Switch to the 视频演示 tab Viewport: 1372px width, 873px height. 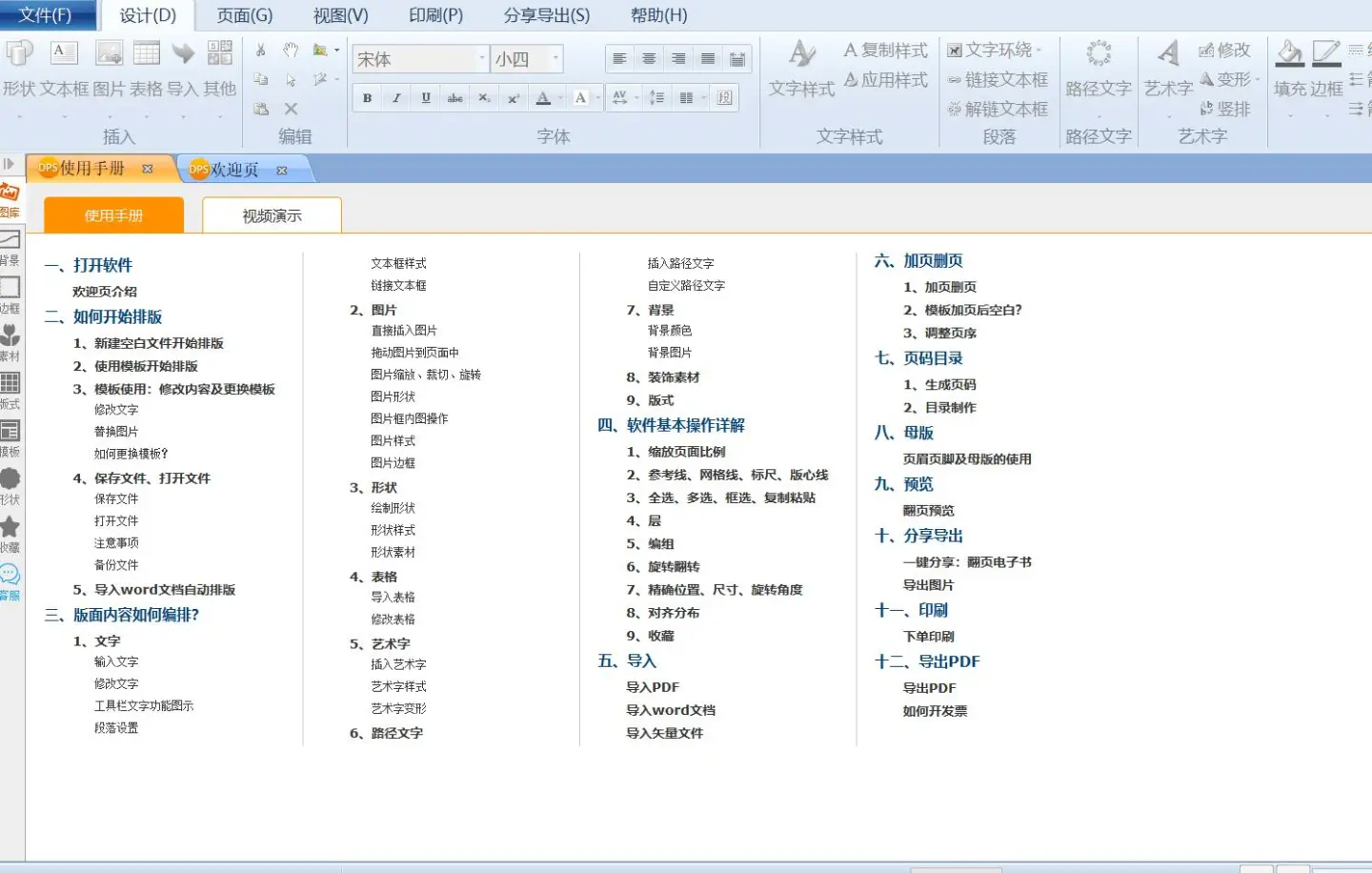pos(272,215)
